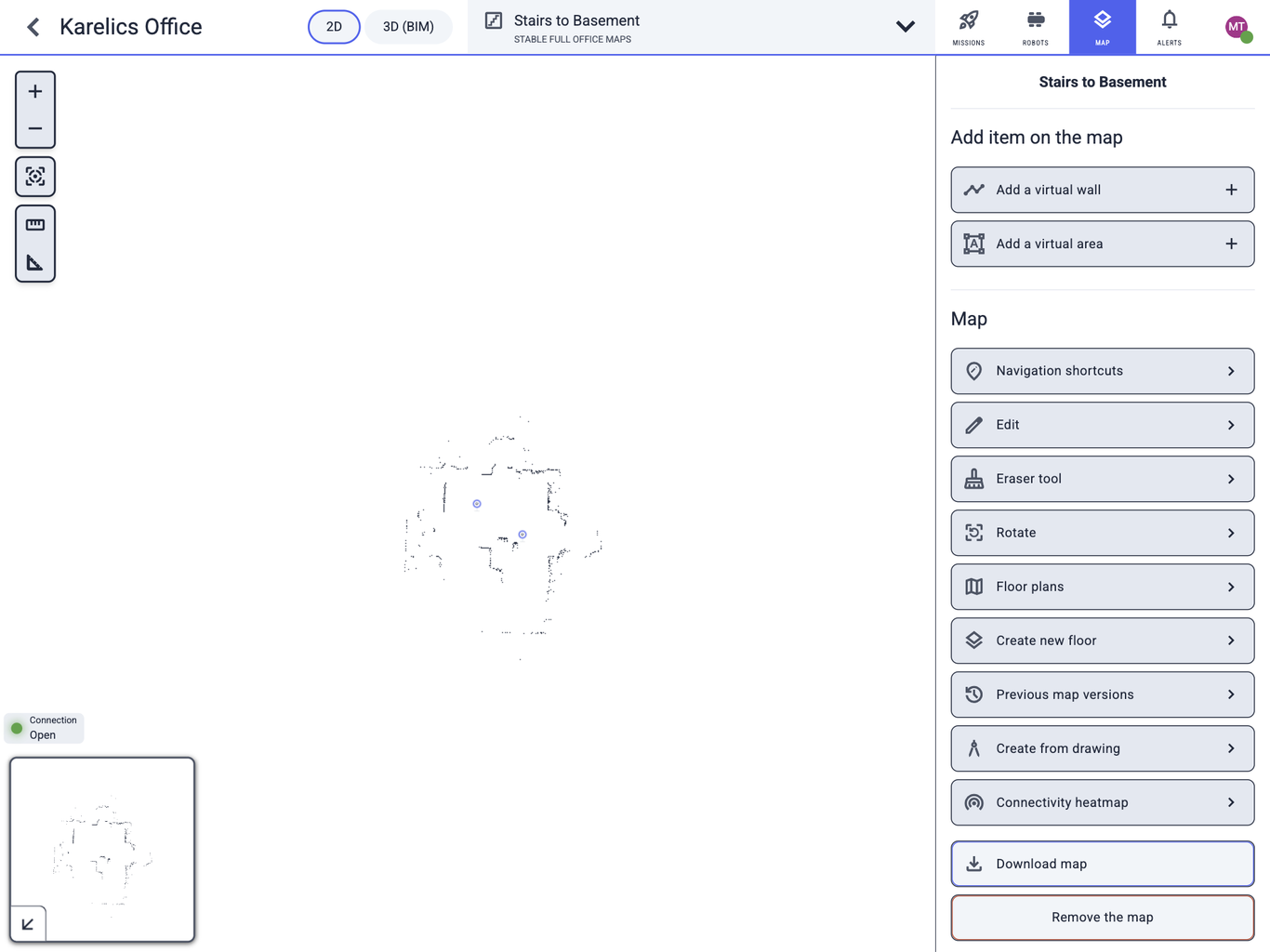
Task: Click the plus icon for virtual wall
Action: pyautogui.click(x=1231, y=190)
